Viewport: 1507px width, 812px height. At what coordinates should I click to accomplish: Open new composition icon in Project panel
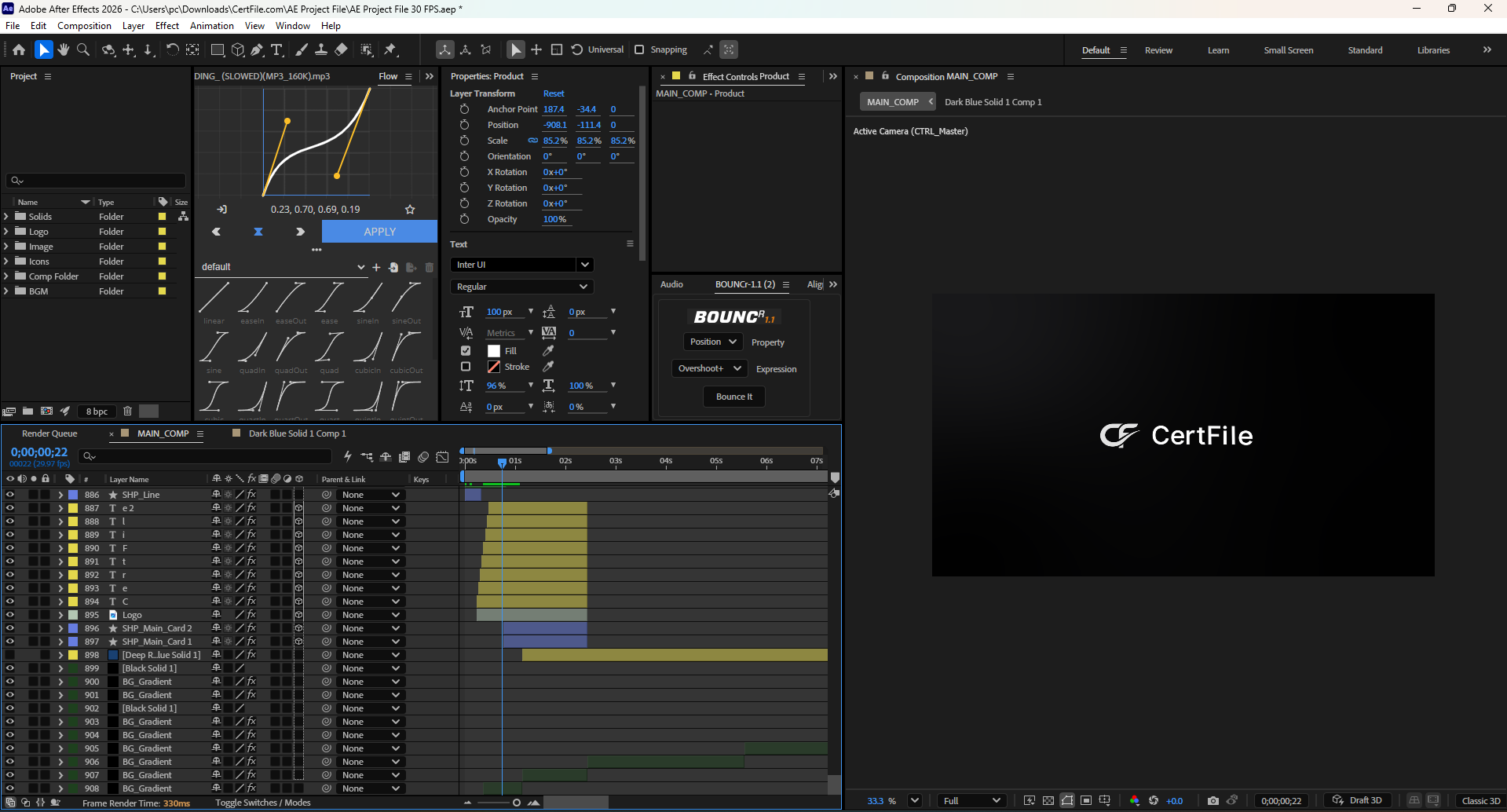coord(46,411)
